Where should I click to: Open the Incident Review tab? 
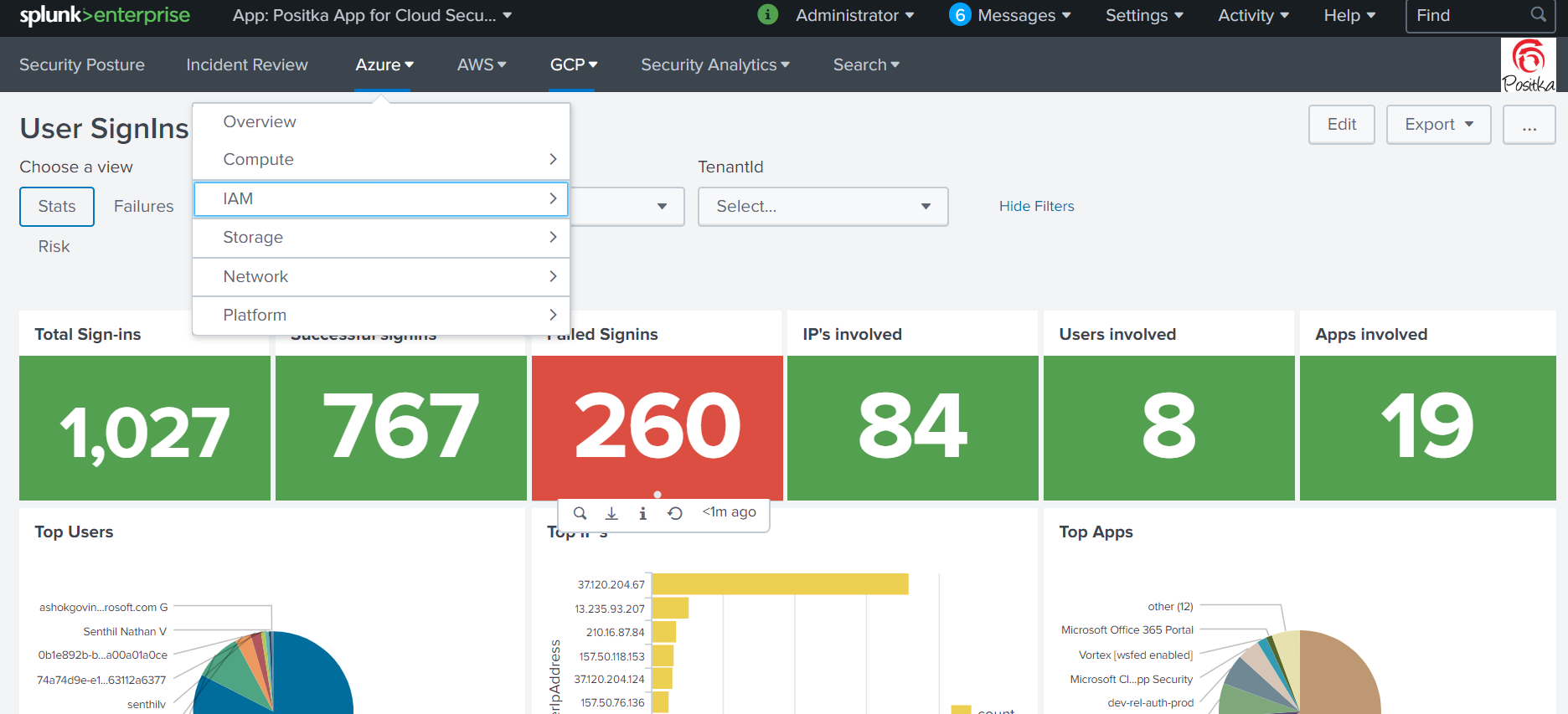click(247, 65)
